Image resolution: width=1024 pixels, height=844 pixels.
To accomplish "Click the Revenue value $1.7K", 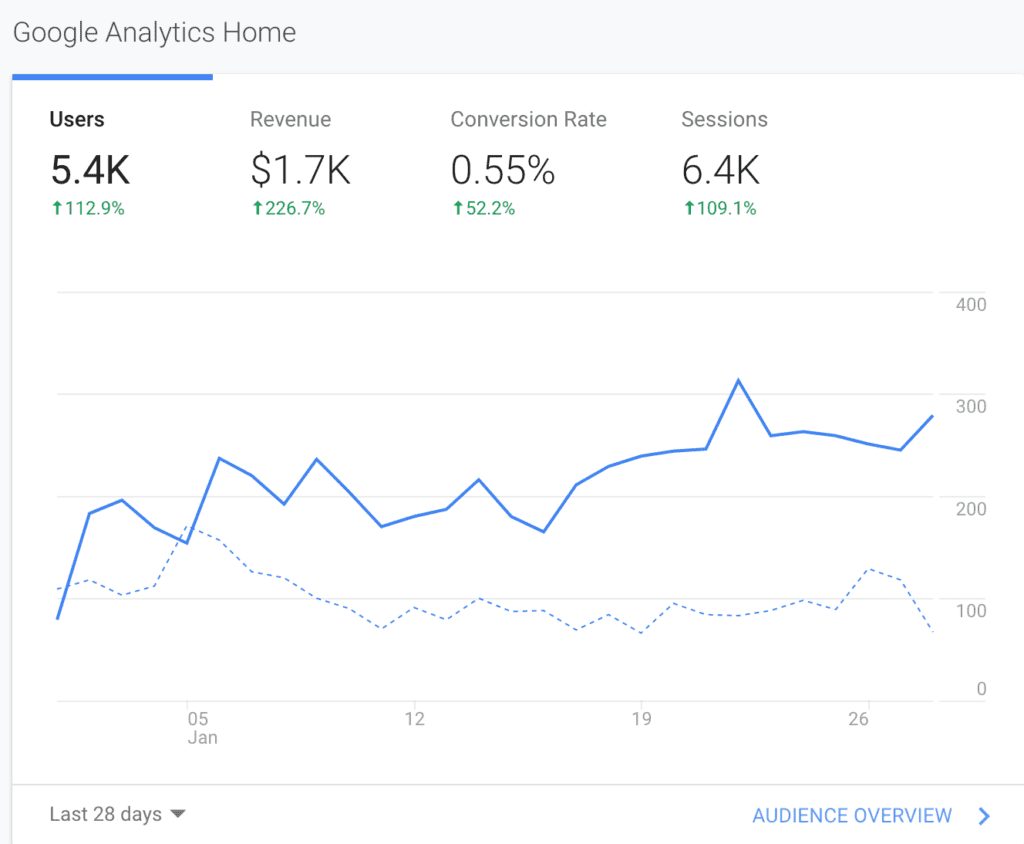I will tap(301, 170).
